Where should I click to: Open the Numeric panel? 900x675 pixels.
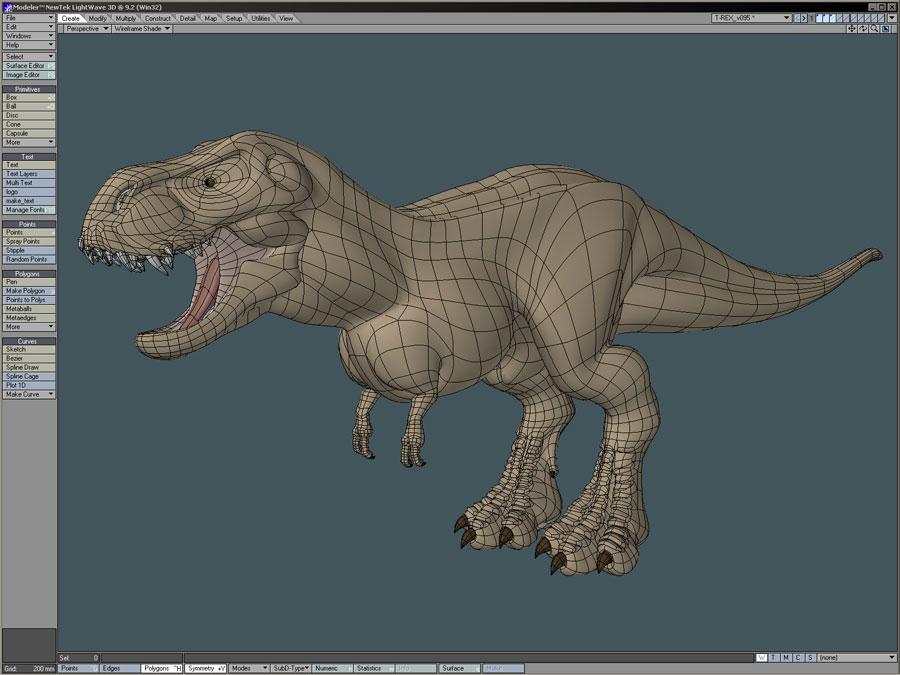tap(332, 669)
